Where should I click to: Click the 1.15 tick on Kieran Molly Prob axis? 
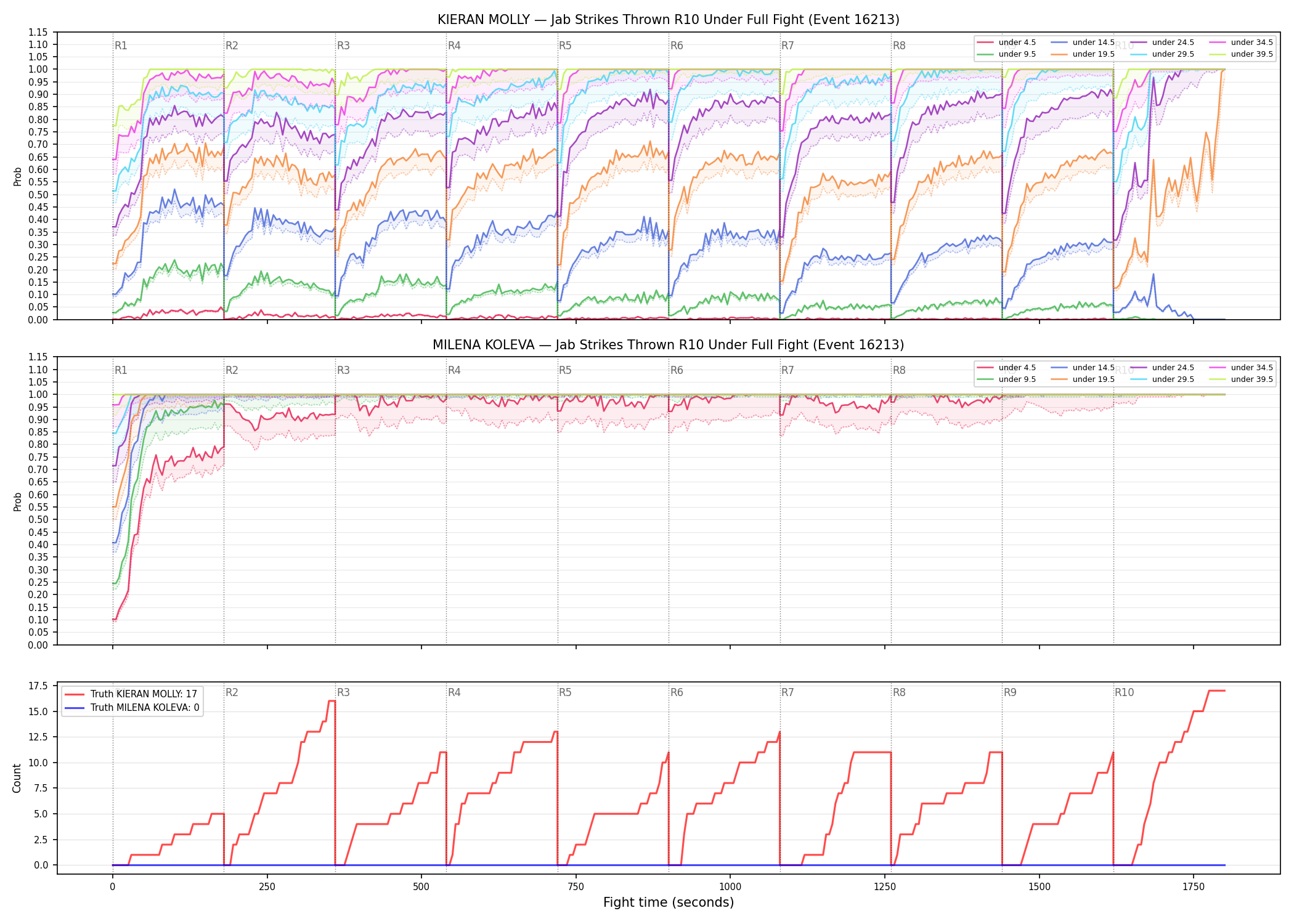[38, 32]
